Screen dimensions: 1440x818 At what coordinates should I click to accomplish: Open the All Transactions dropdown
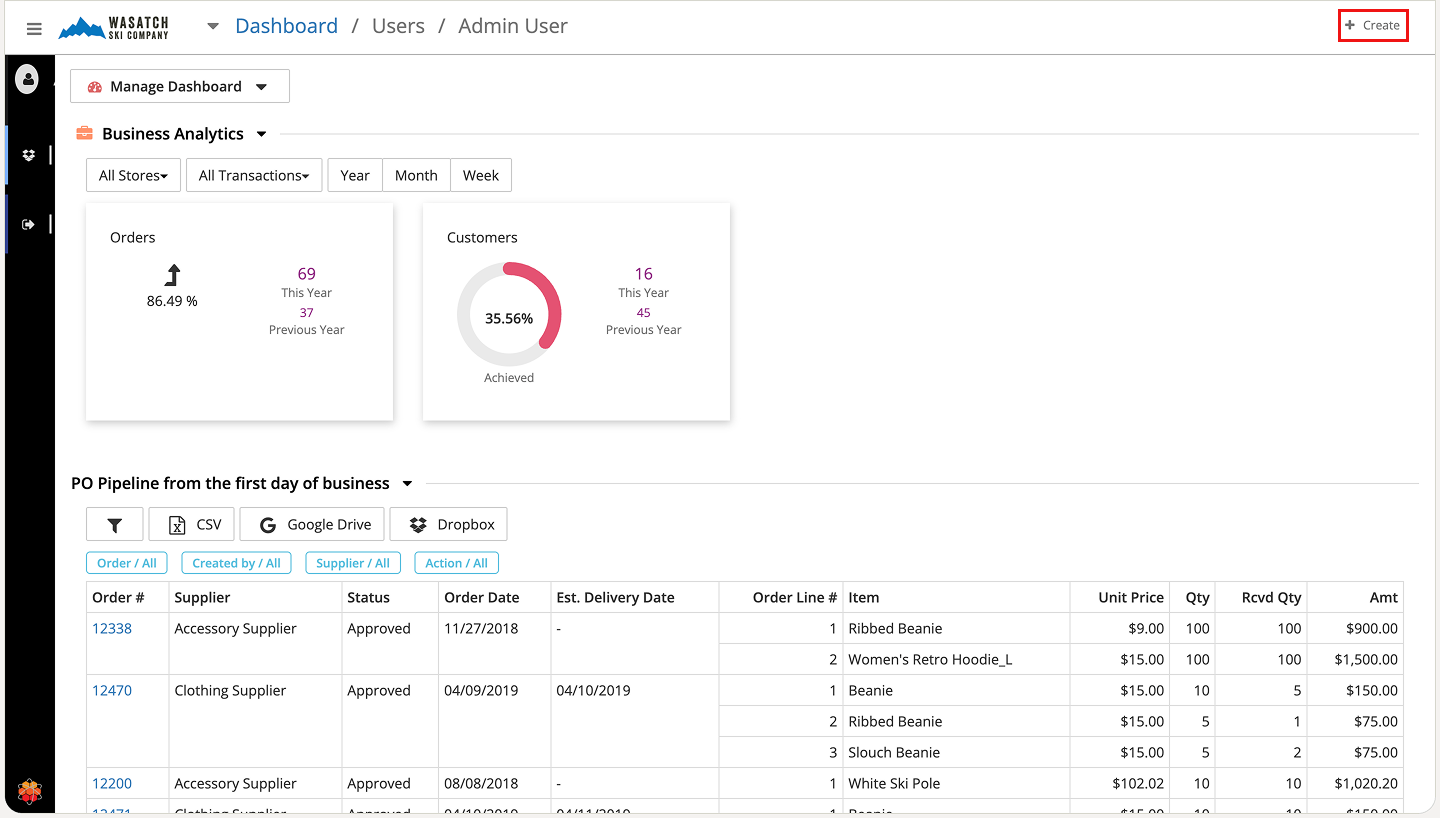click(x=253, y=175)
